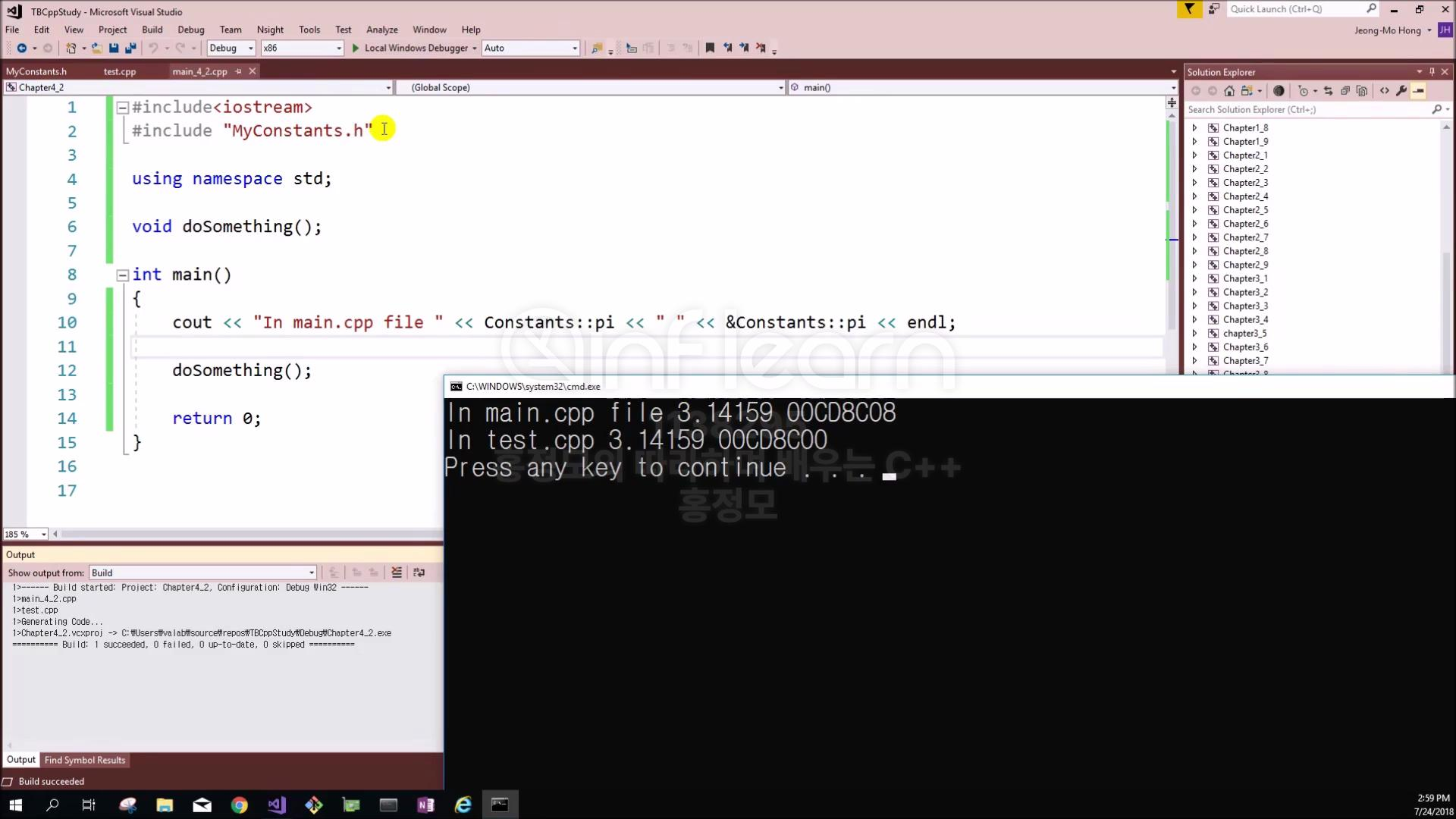Open Find Symbol Results tab

[x=85, y=760]
